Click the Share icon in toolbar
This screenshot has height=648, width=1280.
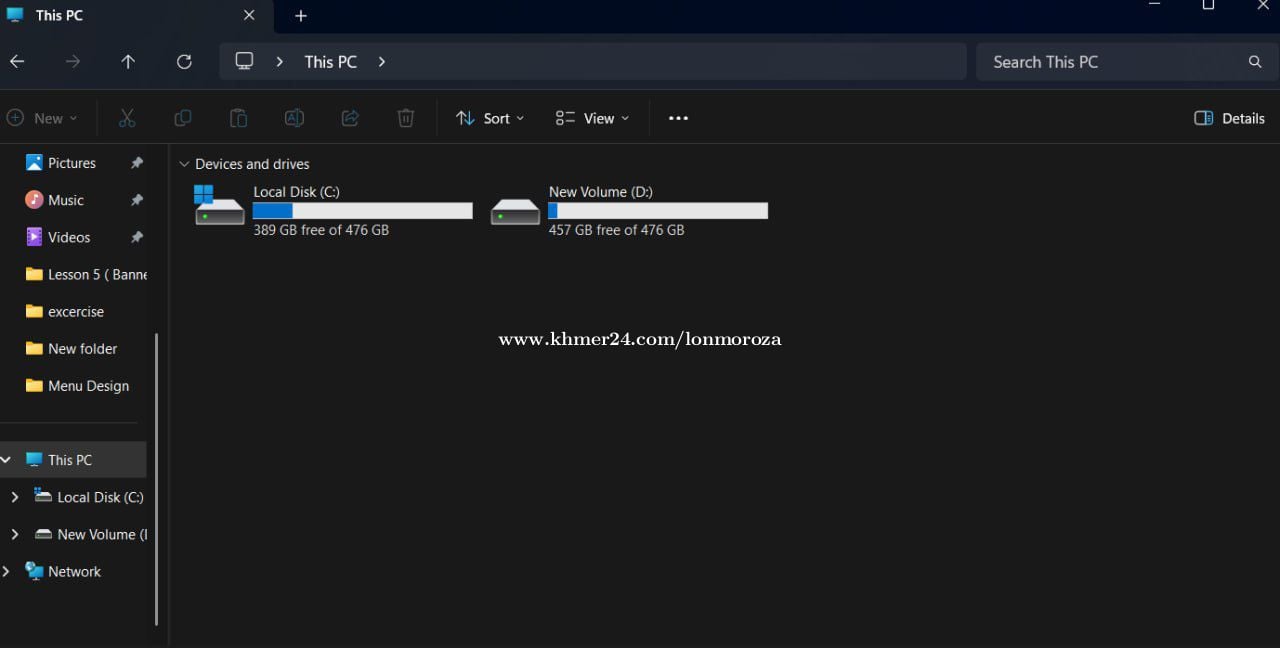[350, 118]
